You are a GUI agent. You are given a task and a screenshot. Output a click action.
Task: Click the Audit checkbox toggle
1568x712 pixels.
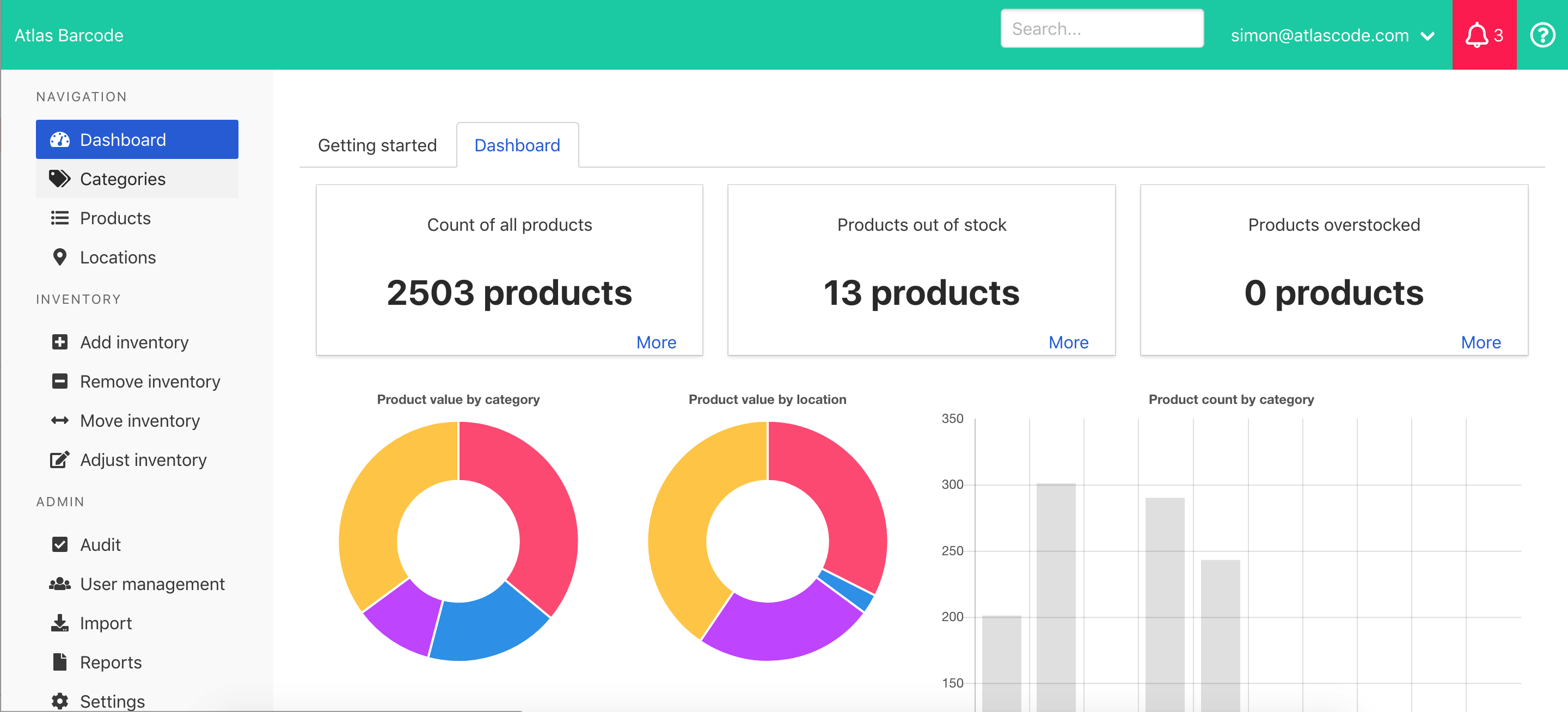pyautogui.click(x=59, y=544)
